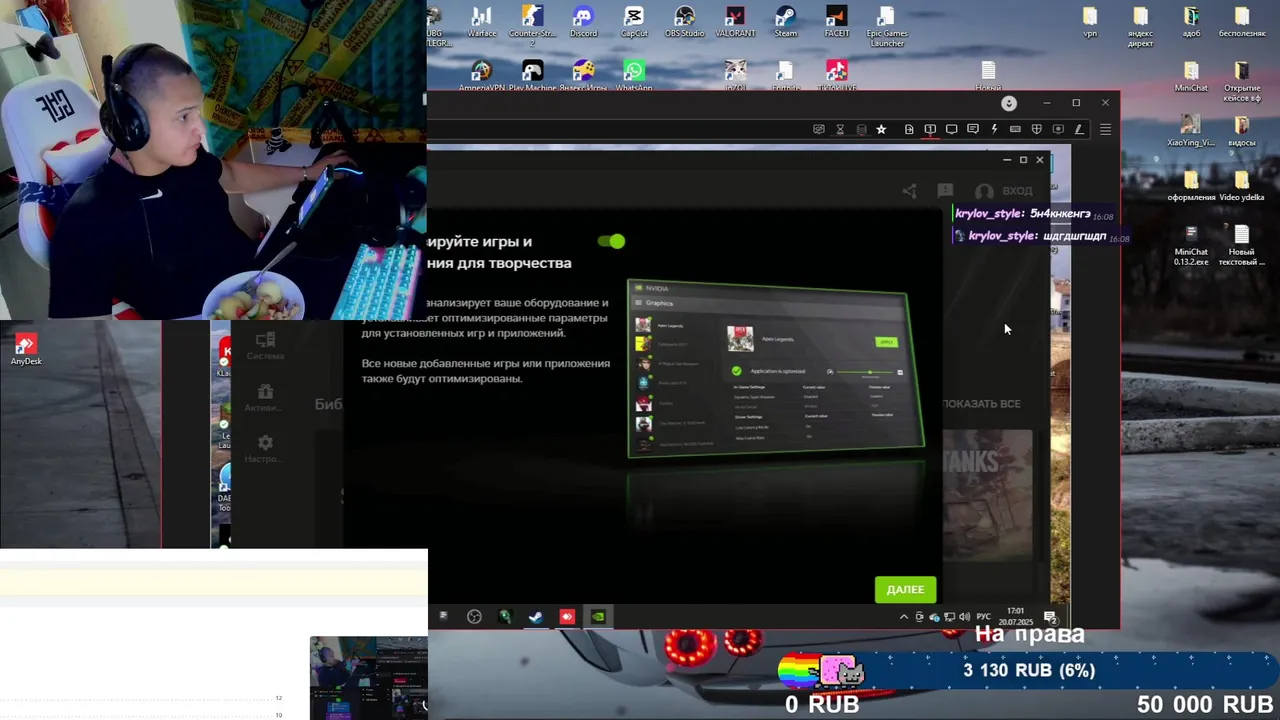Open notifications icon in GeForce Experience
The width and height of the screenshot is (1280, 720).
tap(945, 190)
